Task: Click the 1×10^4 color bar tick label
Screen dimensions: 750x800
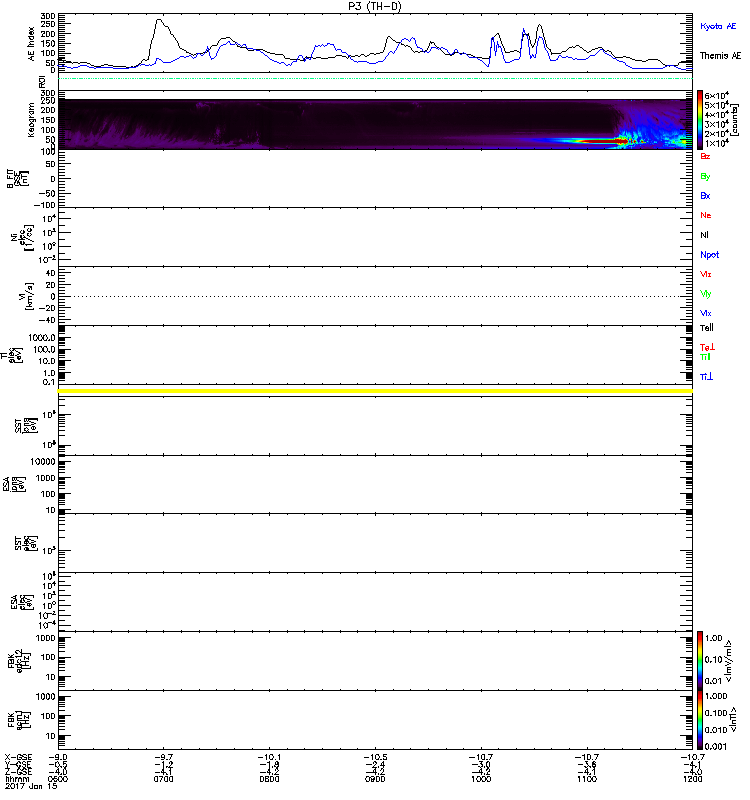Action: [717, 143]
